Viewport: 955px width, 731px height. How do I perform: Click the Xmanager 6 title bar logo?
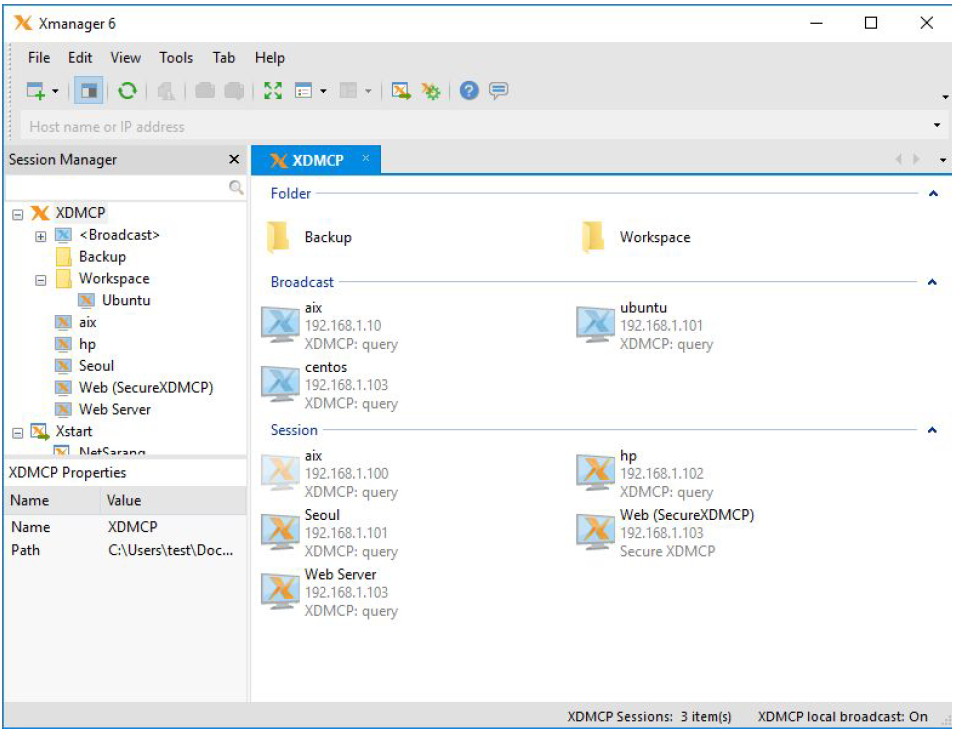(x=23, y=23)
